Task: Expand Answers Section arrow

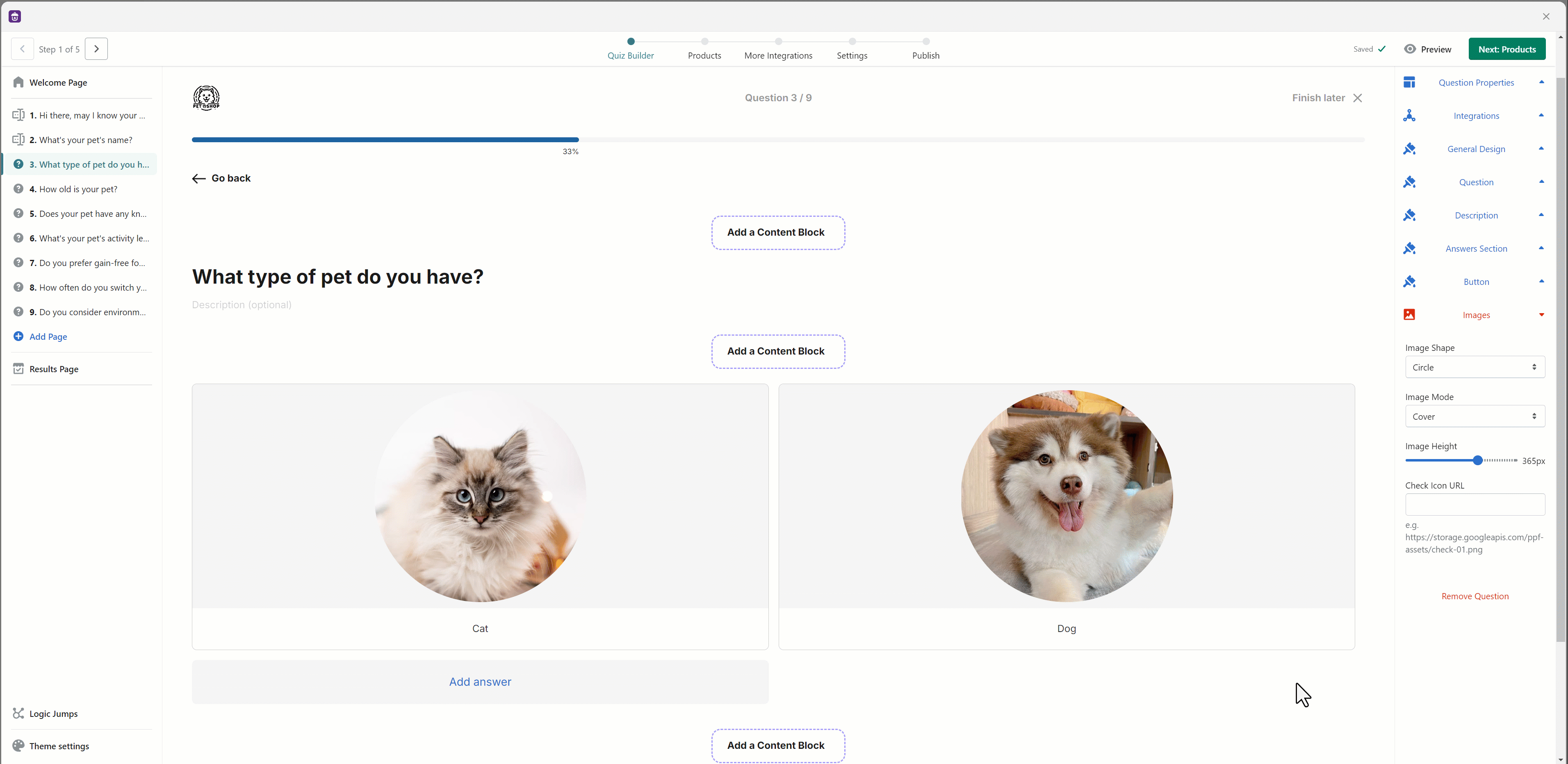Action: pos(1541,248)
